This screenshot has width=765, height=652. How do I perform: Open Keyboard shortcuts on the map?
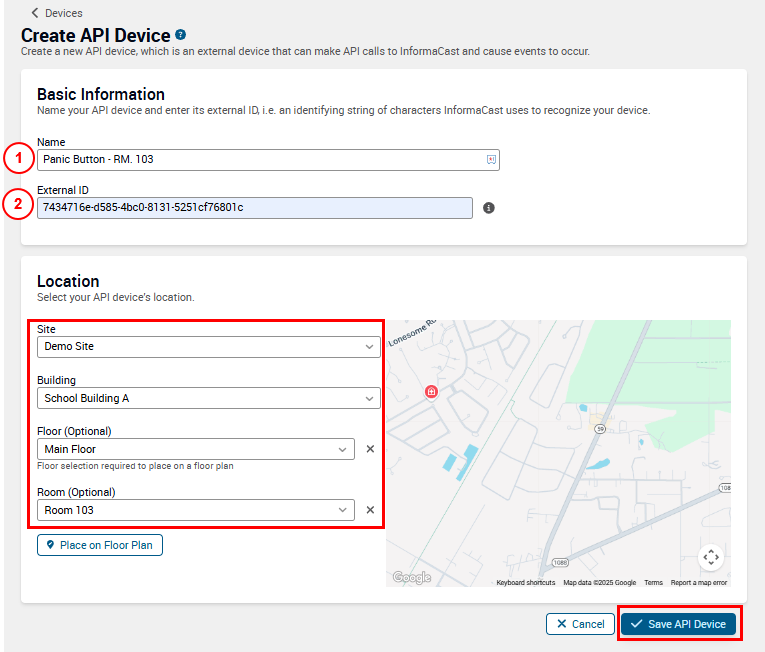pyautogui.click(x=525, y=583)
